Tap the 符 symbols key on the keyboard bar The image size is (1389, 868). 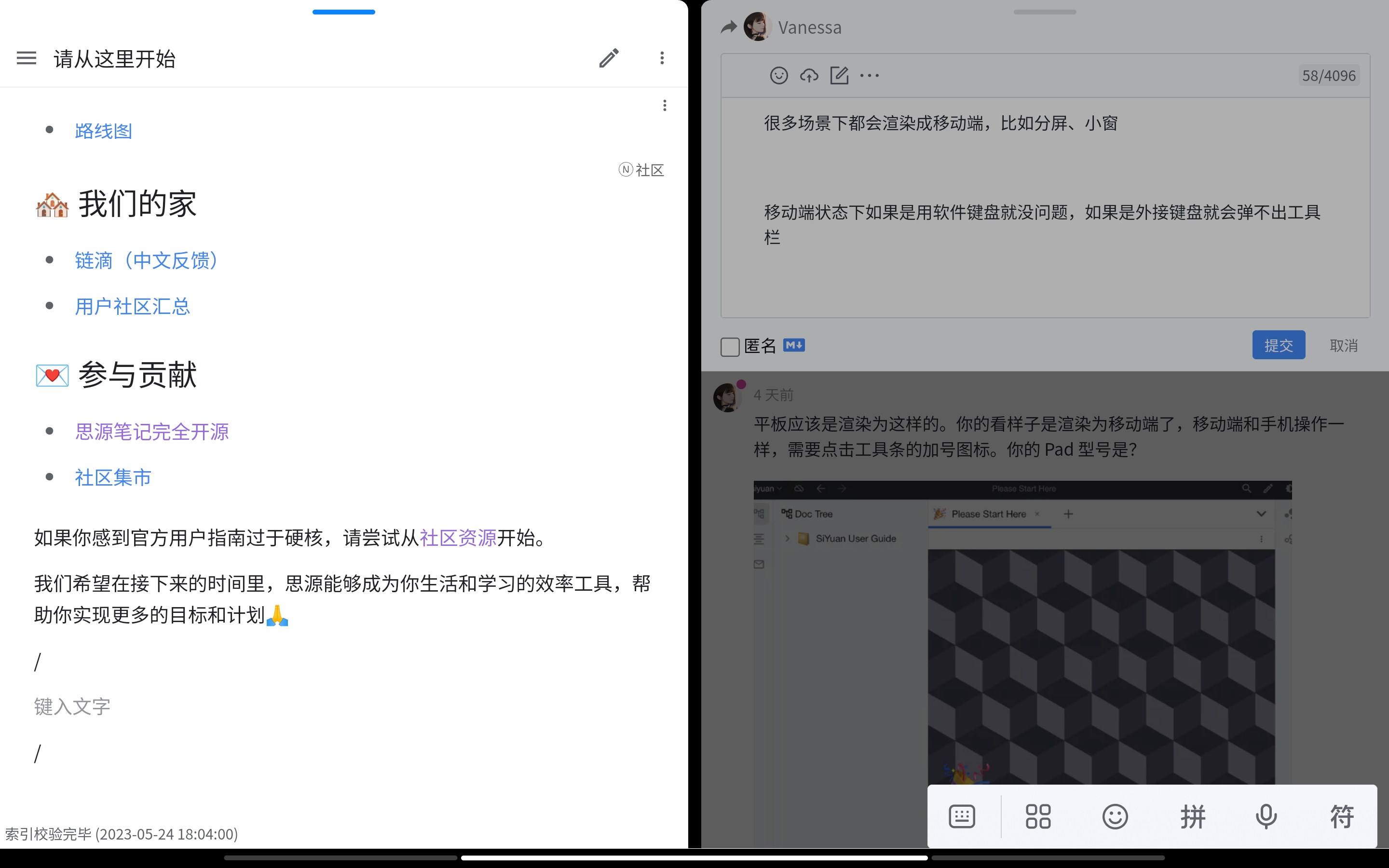(1341, 816)
